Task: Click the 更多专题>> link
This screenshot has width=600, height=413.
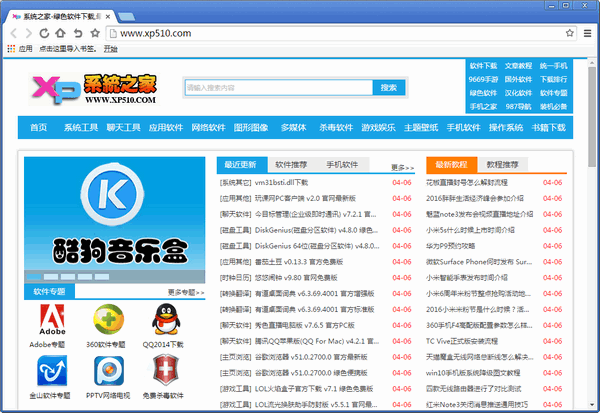Action: click(186, 292)
